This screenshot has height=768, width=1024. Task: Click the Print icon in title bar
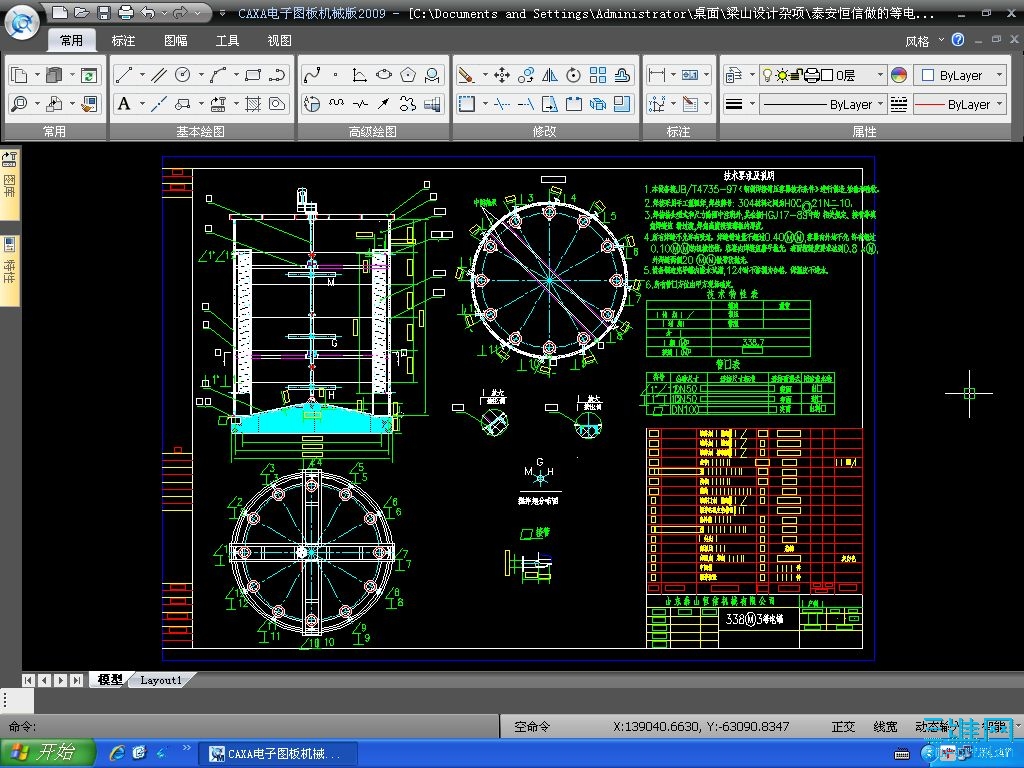126,12
